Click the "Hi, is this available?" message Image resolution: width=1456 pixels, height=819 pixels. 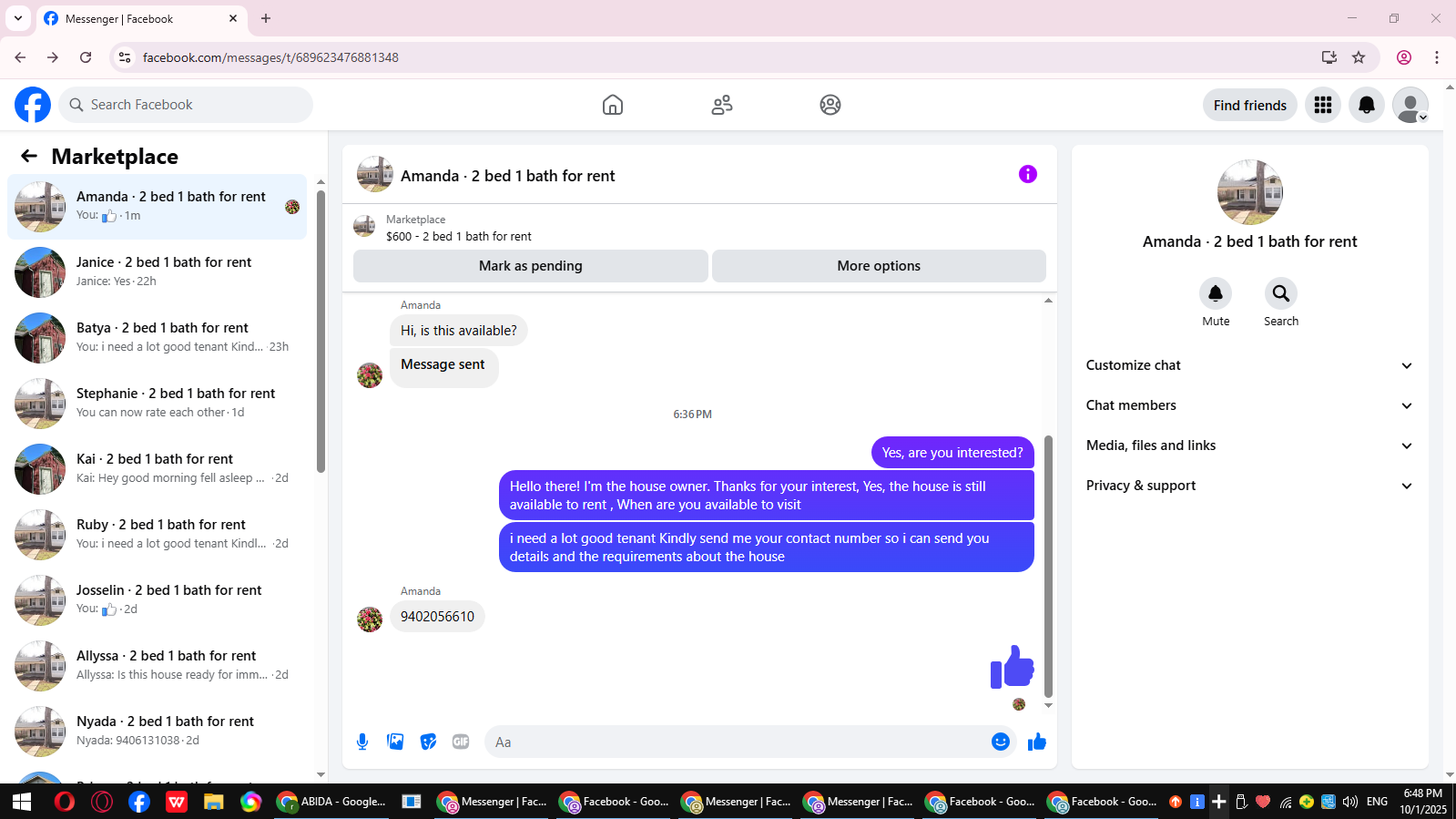coord(459,331)
